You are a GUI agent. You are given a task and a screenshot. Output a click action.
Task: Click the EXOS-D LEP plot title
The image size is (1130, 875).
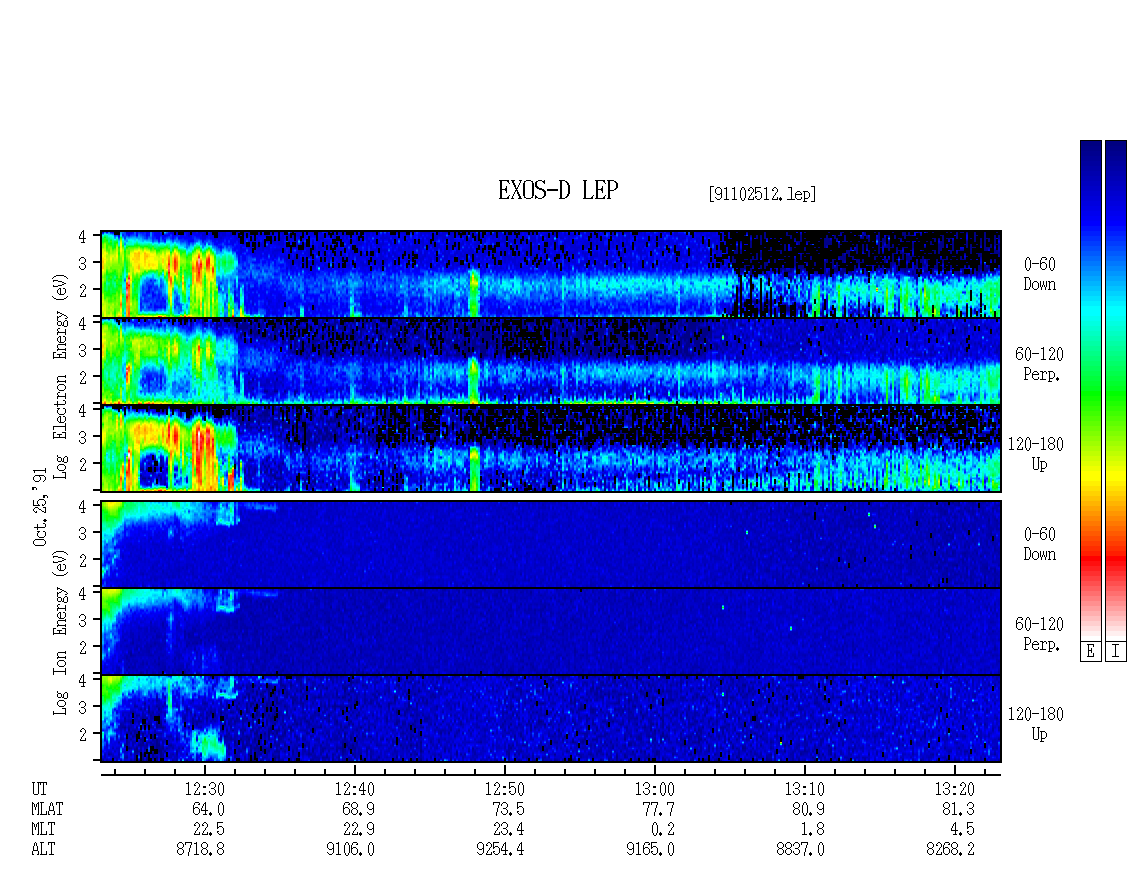click(x=558, y=190)
